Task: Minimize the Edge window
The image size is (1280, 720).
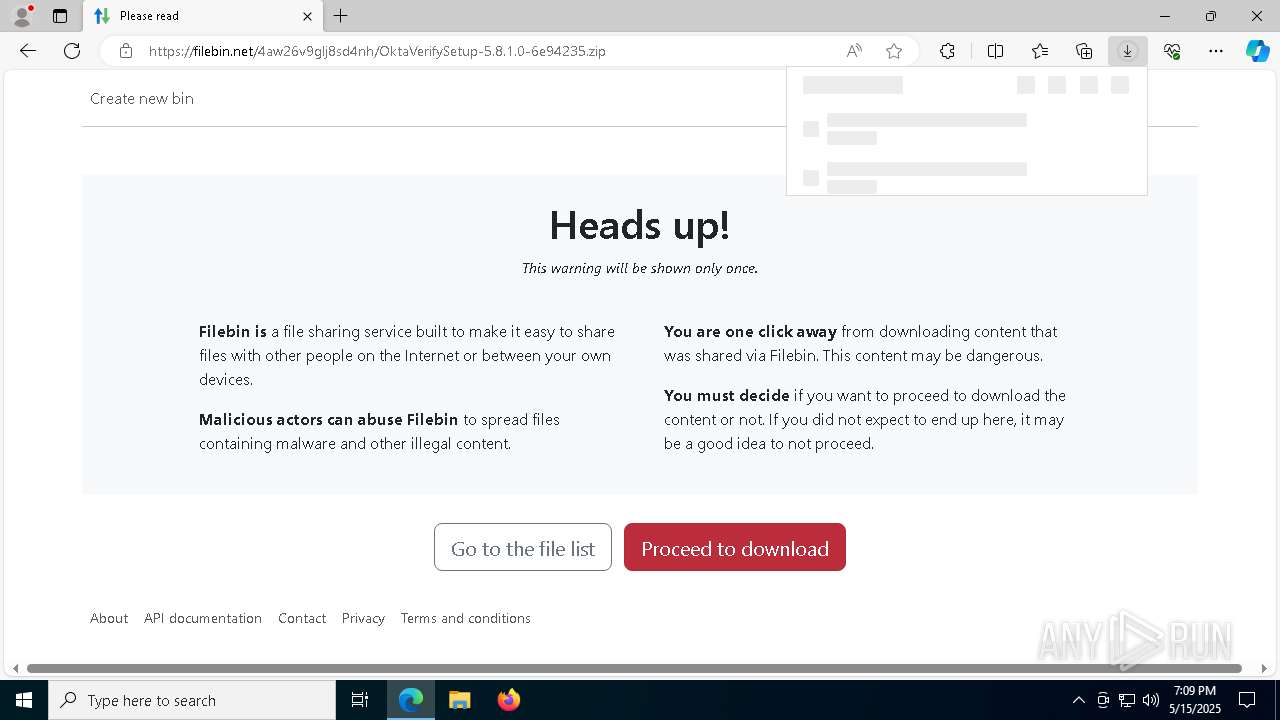Action: (1165, 16)
